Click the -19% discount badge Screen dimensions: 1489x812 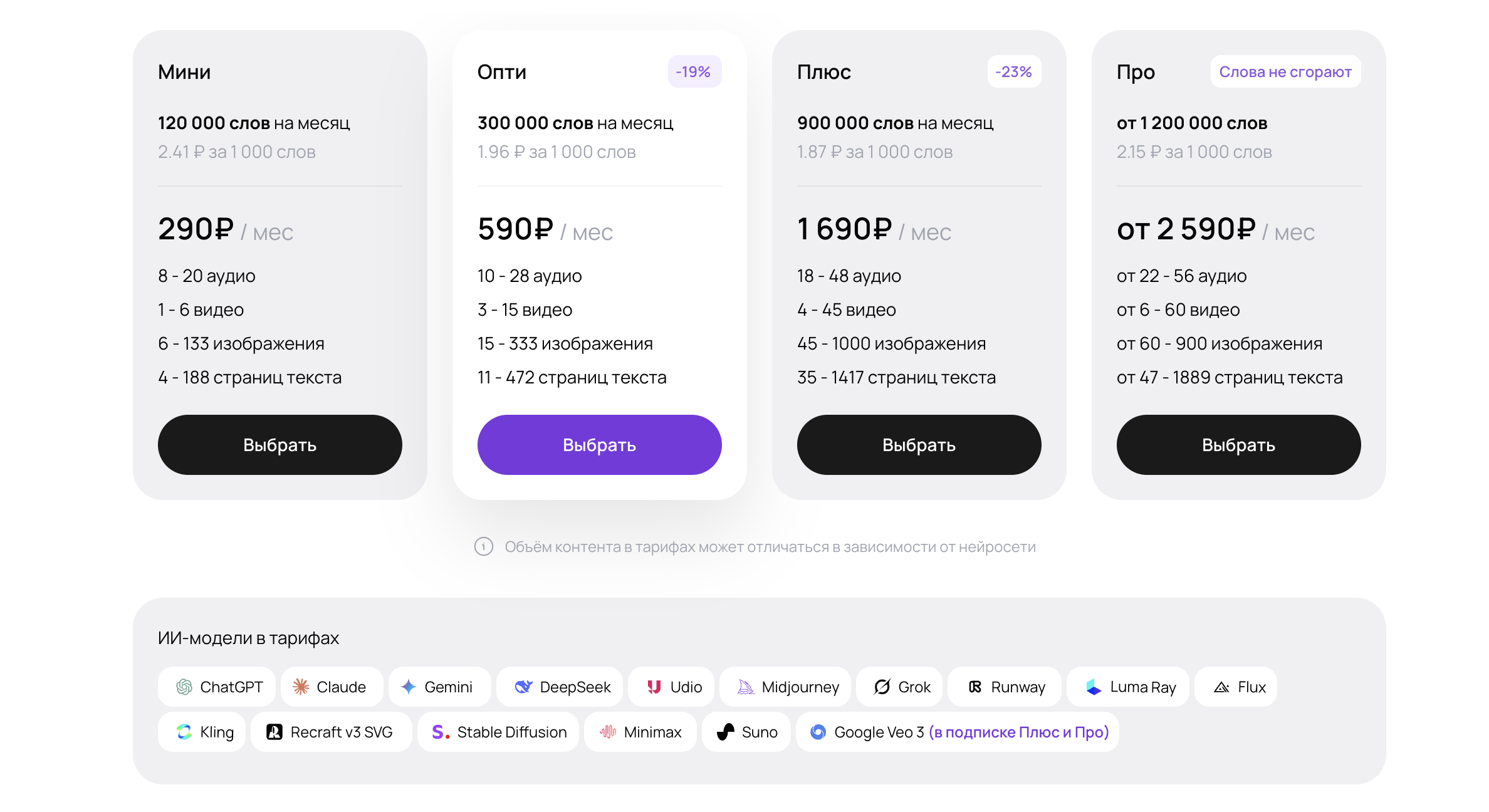tap(694, 72)
